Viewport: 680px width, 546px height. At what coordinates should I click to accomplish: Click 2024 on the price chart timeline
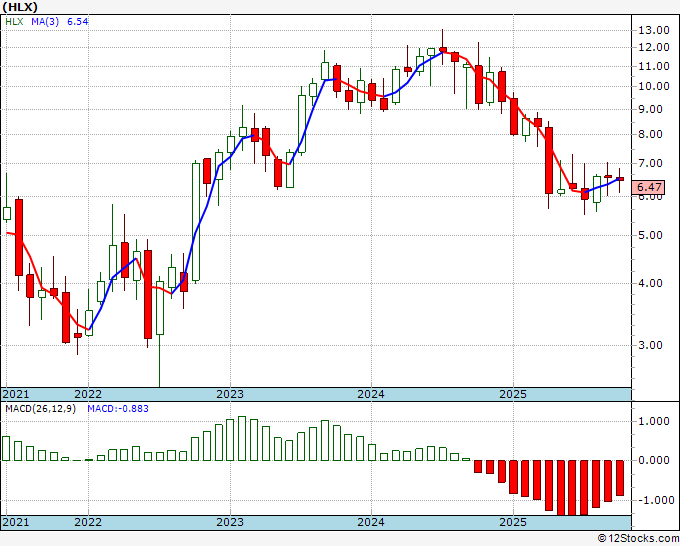coord(371,394)
